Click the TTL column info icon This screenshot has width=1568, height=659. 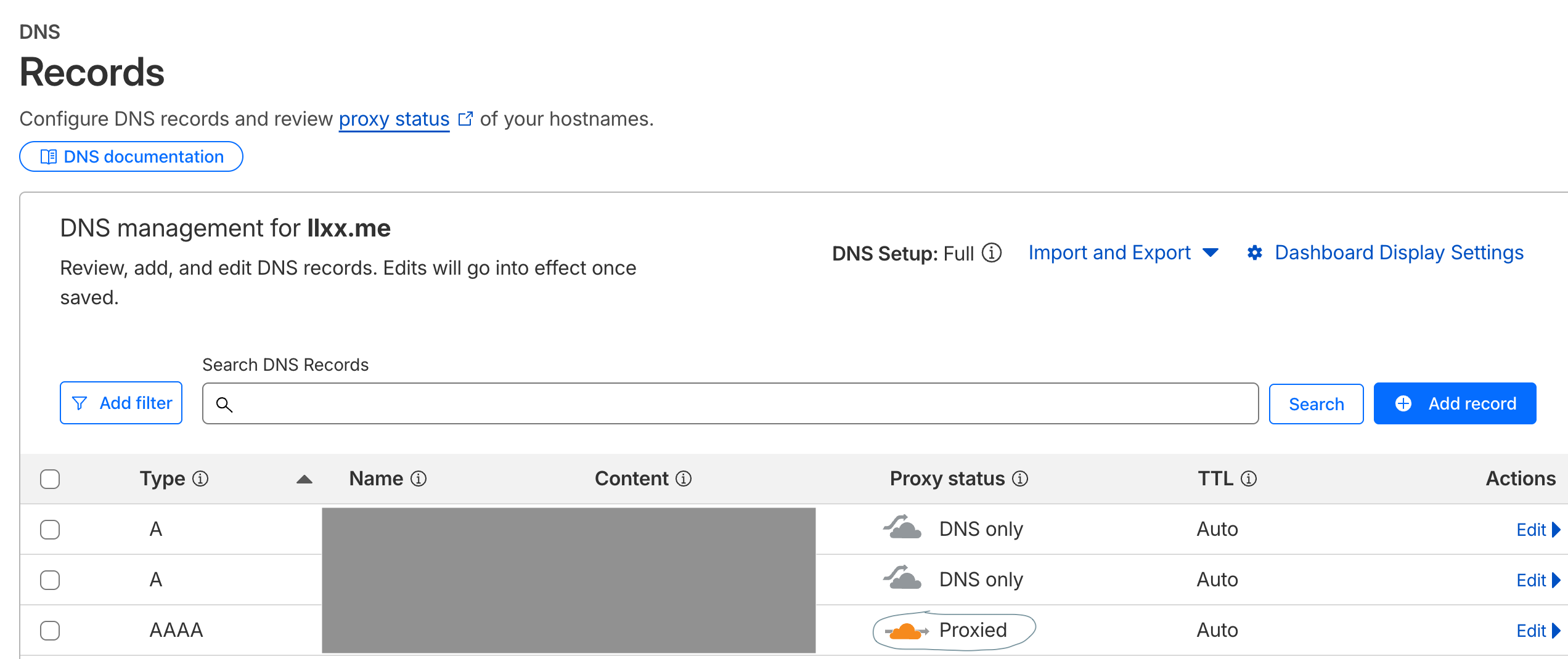point(1249,479)
